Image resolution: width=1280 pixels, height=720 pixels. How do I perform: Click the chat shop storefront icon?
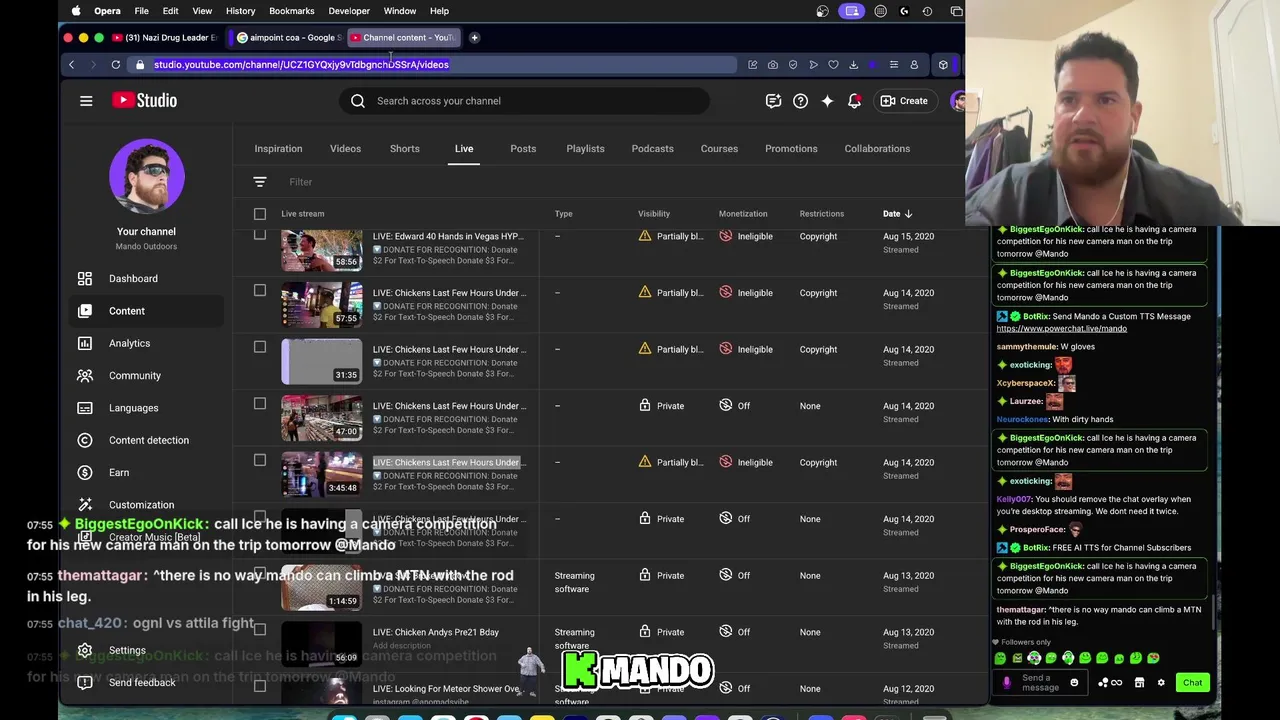coord(1139,683)
